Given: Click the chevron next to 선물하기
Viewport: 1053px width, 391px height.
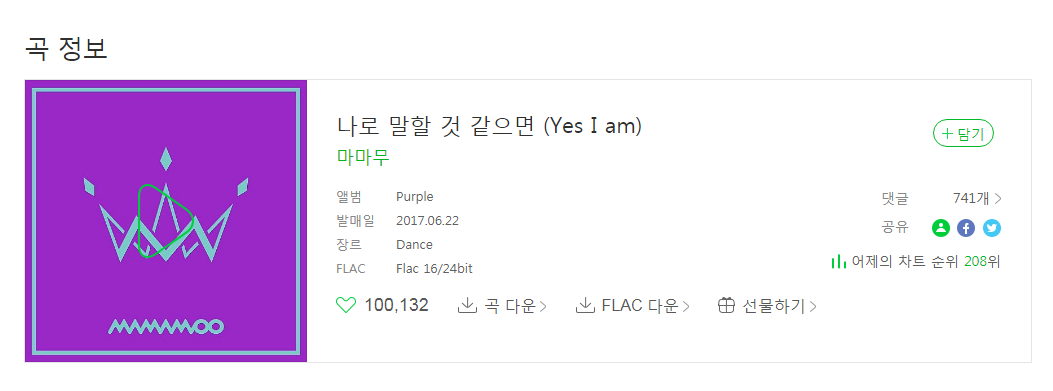Looking at the screenshot, I should [813, 307].
